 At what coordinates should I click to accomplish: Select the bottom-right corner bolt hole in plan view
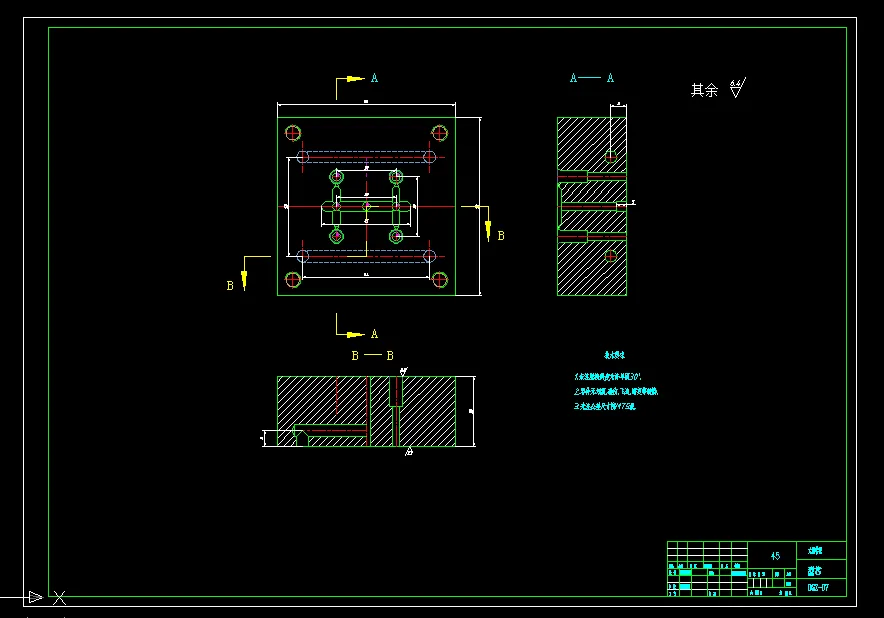coord(439,279)
